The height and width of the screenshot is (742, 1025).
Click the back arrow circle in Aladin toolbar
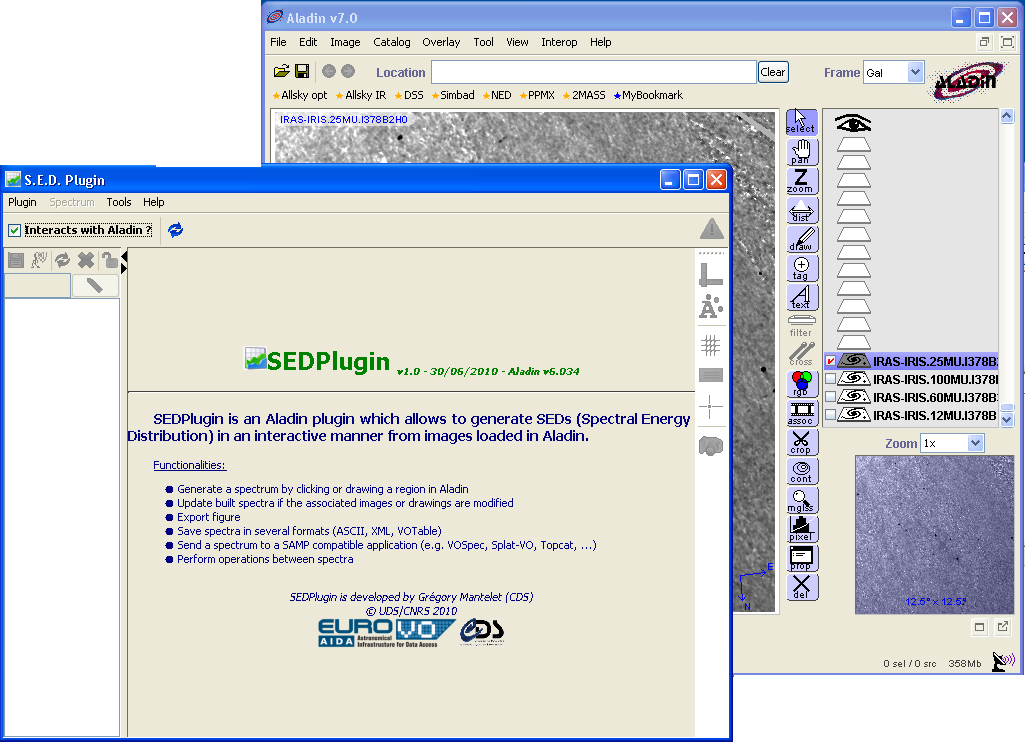(329, 71)
